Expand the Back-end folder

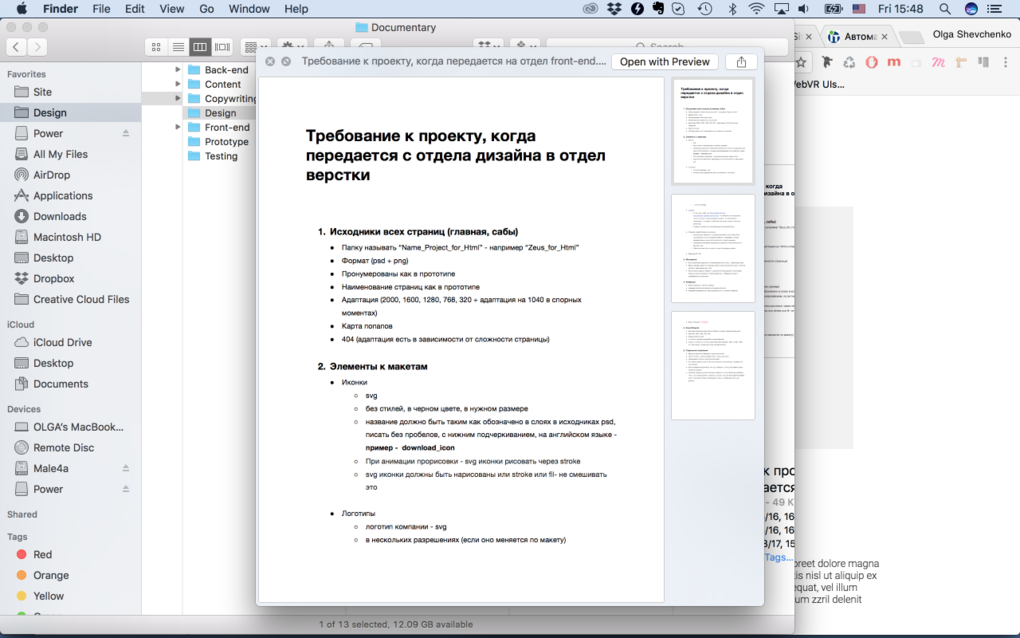point(177,69)
